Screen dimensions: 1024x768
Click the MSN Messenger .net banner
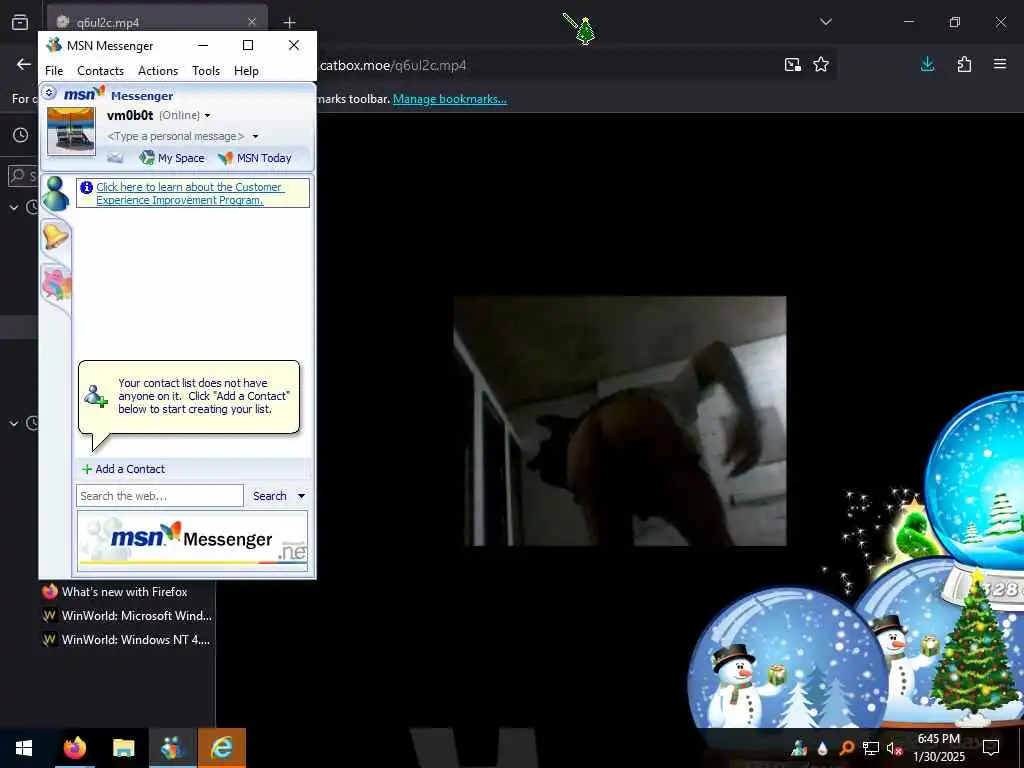(192, 541)
